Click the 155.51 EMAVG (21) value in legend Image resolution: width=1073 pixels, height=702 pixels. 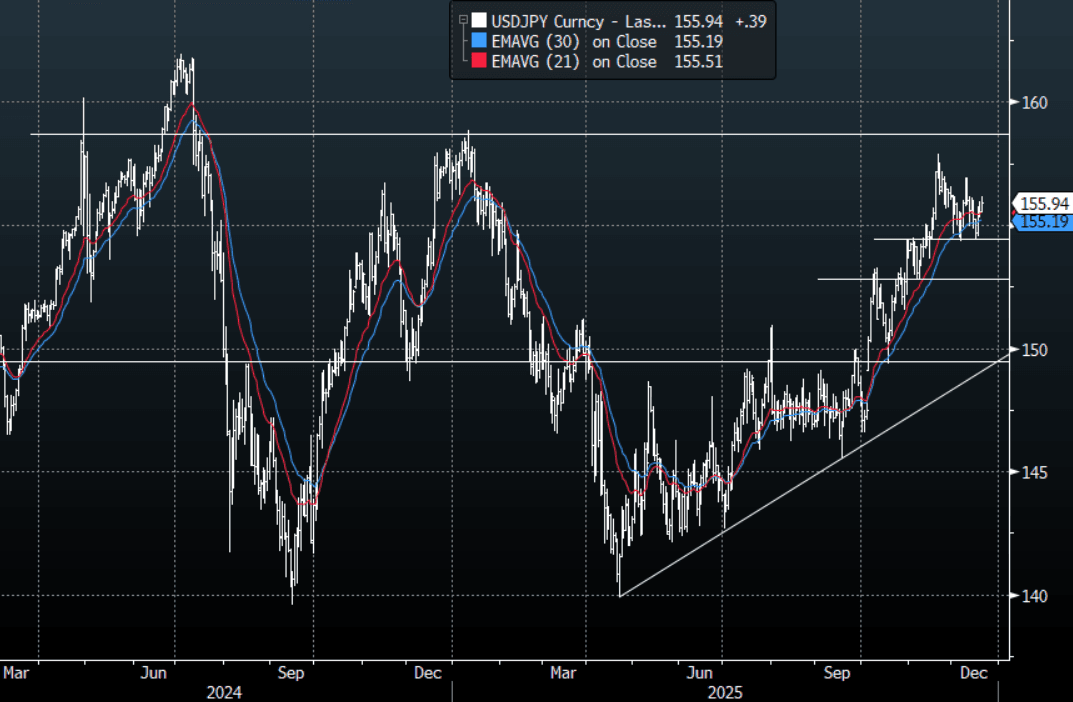(x=699, y=62)
